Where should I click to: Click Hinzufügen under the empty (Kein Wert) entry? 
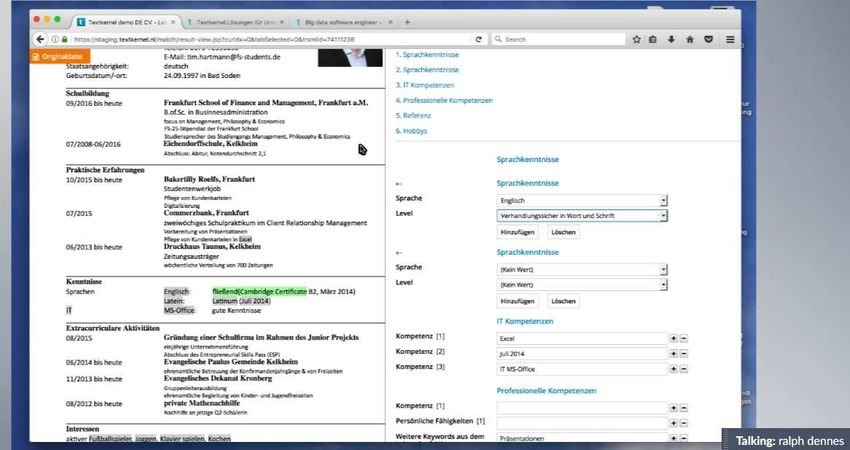point(518,301)
